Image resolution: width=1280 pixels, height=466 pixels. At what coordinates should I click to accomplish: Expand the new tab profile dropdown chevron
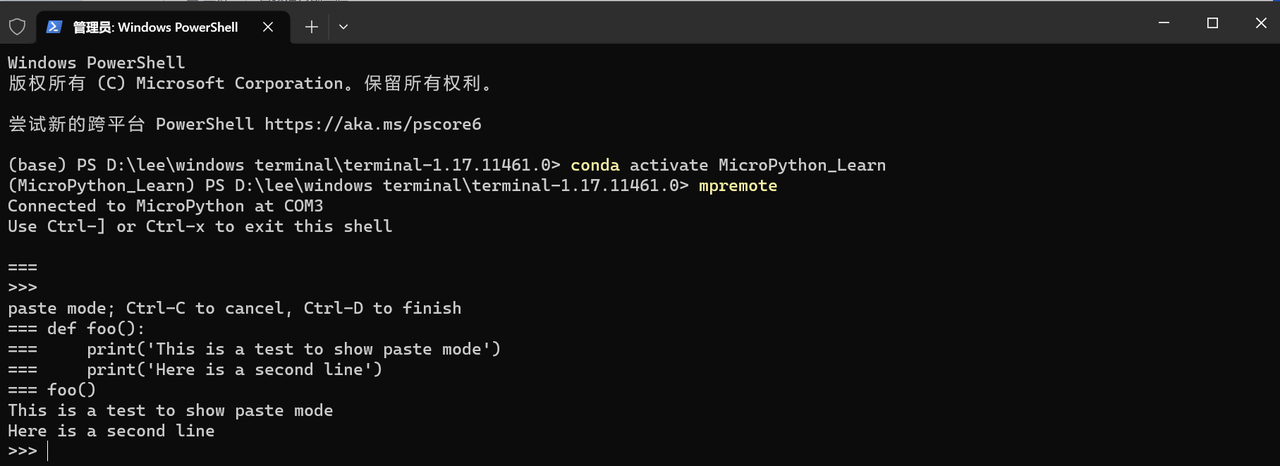pos(343,27)
